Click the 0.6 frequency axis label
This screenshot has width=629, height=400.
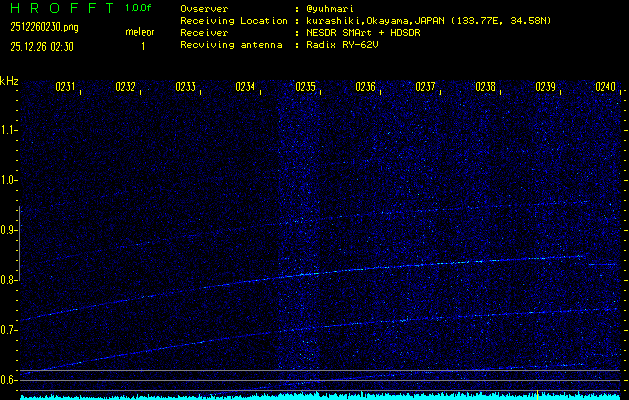(x=9, y=380)
